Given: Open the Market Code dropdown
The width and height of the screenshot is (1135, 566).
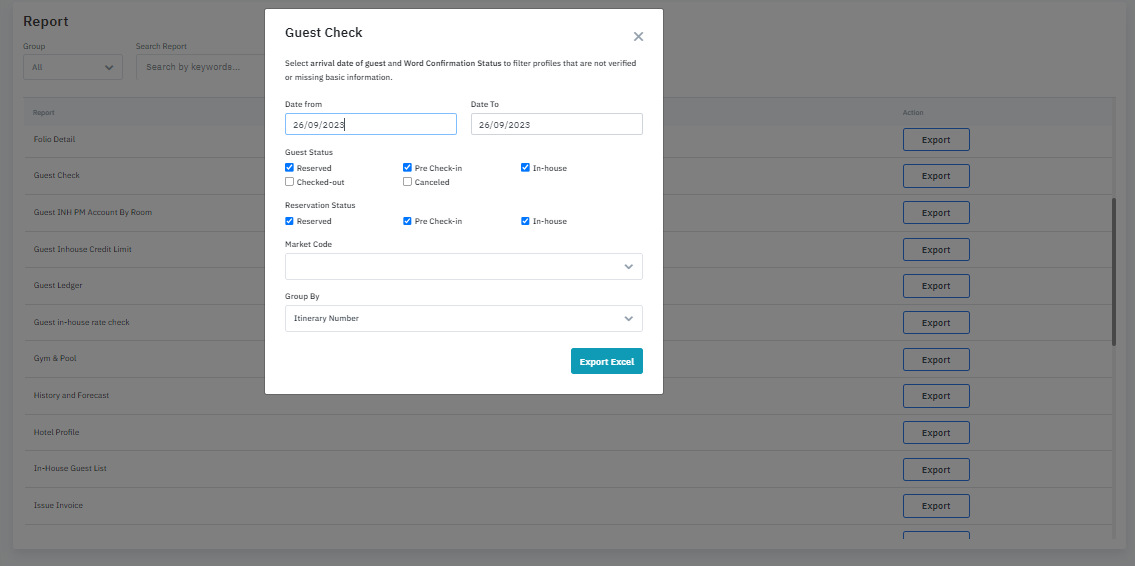Looking at the screenshot, I should click(x=463, y=267).
